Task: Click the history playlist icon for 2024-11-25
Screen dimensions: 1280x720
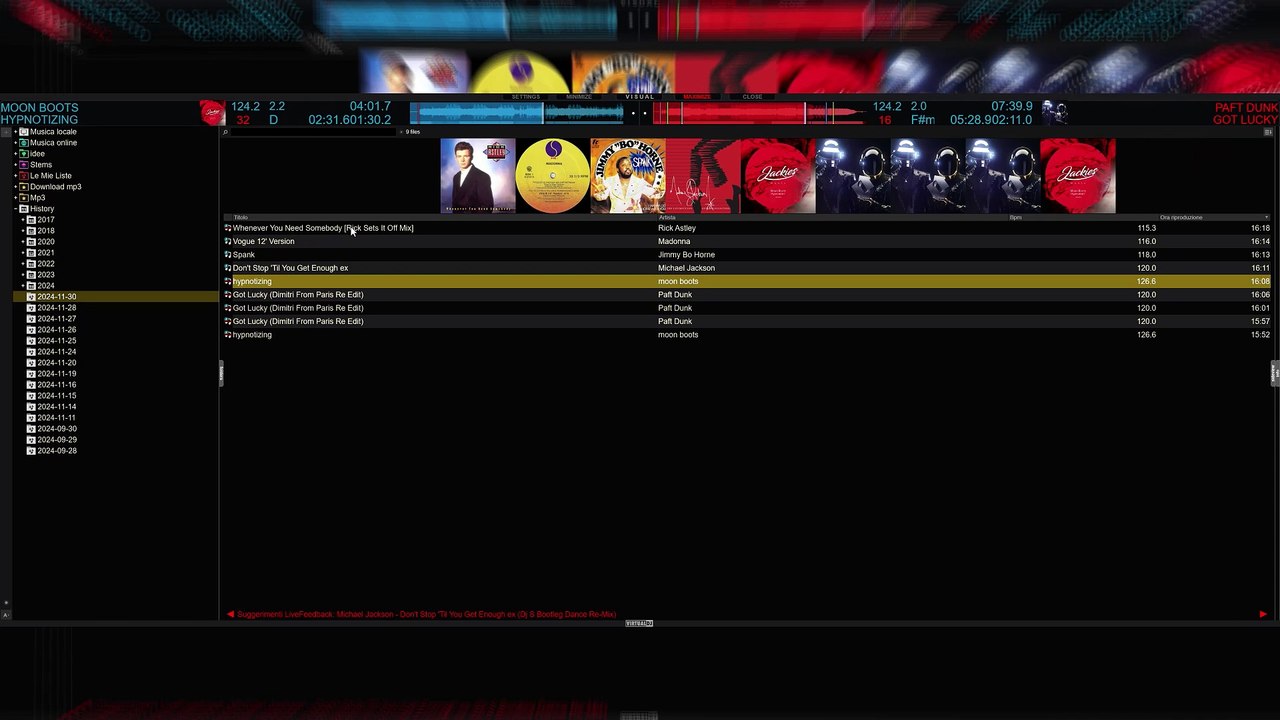Action: point(32,341)
